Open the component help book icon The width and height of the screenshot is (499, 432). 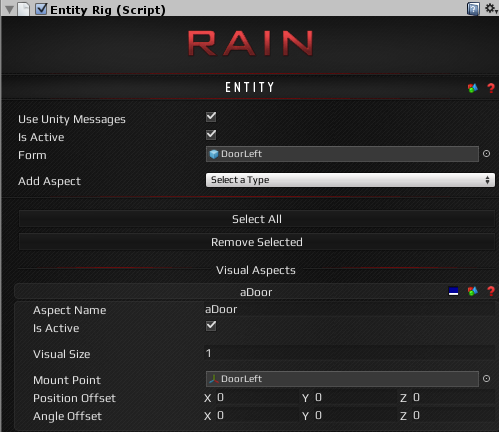473,9
